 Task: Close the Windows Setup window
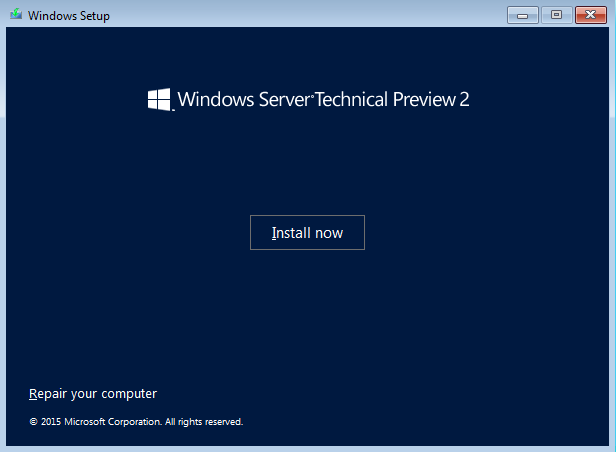pyautogui.click(x=590, y=15)
